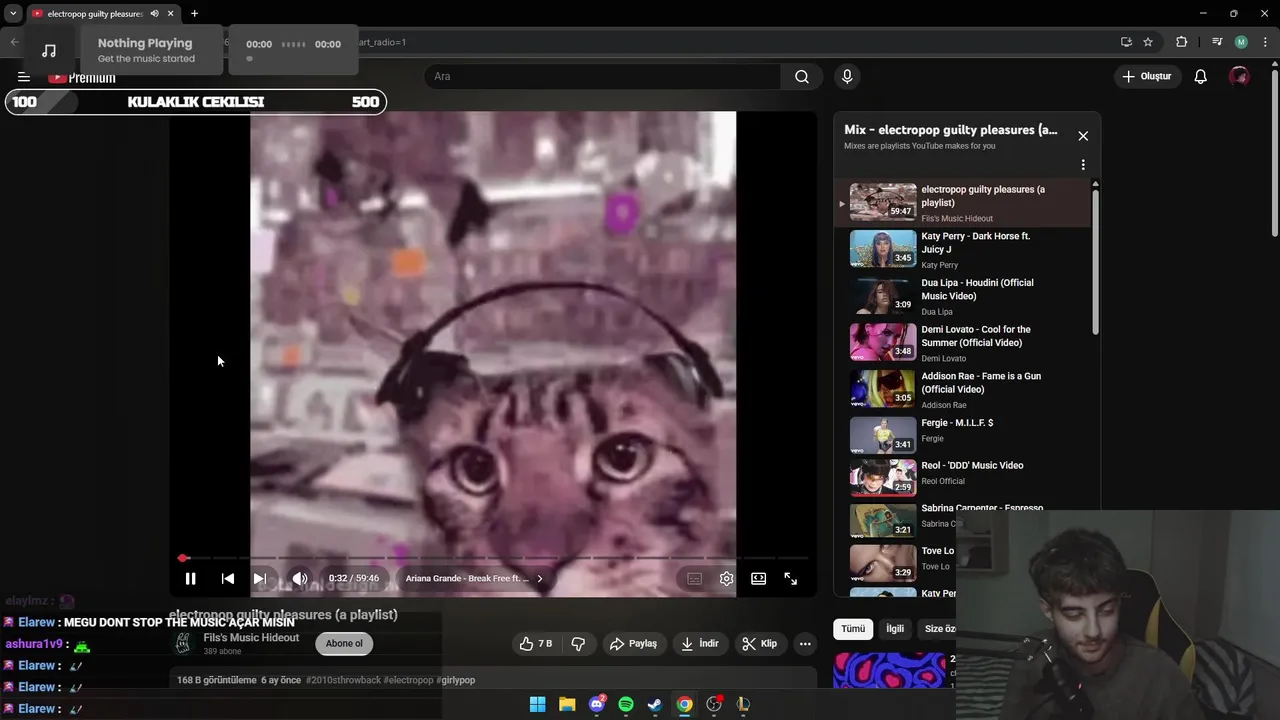Open the #electropop hashtag link
The height and width of the screenshot is (720, 1280).
(x=408, y=680)
